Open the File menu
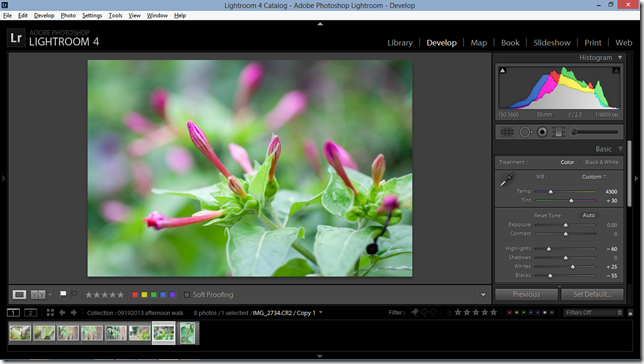The image size is (644, 364). 7,16
